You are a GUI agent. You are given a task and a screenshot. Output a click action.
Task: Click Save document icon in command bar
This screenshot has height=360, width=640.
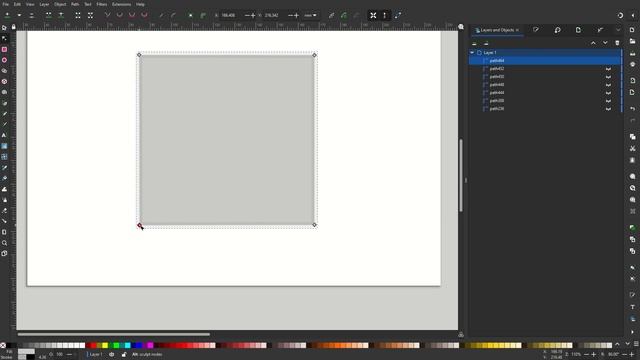click(632, 53)
